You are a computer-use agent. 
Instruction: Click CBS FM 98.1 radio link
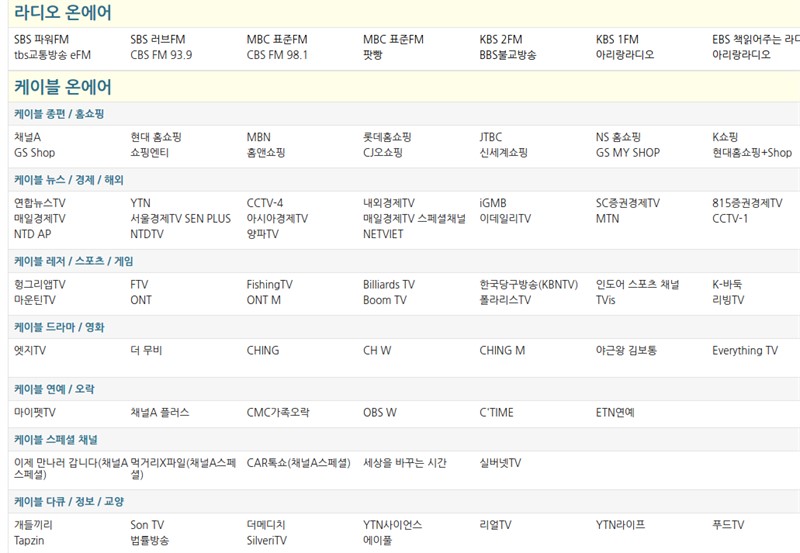coord(277,55)
